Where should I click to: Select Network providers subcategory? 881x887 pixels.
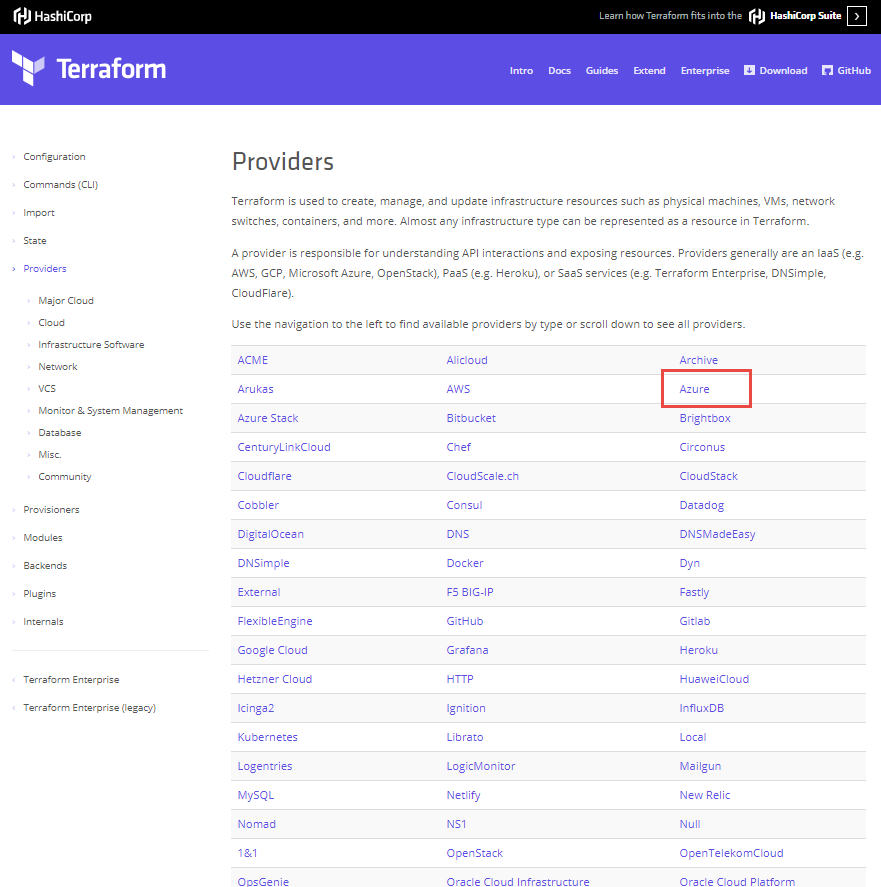[58, 367]
